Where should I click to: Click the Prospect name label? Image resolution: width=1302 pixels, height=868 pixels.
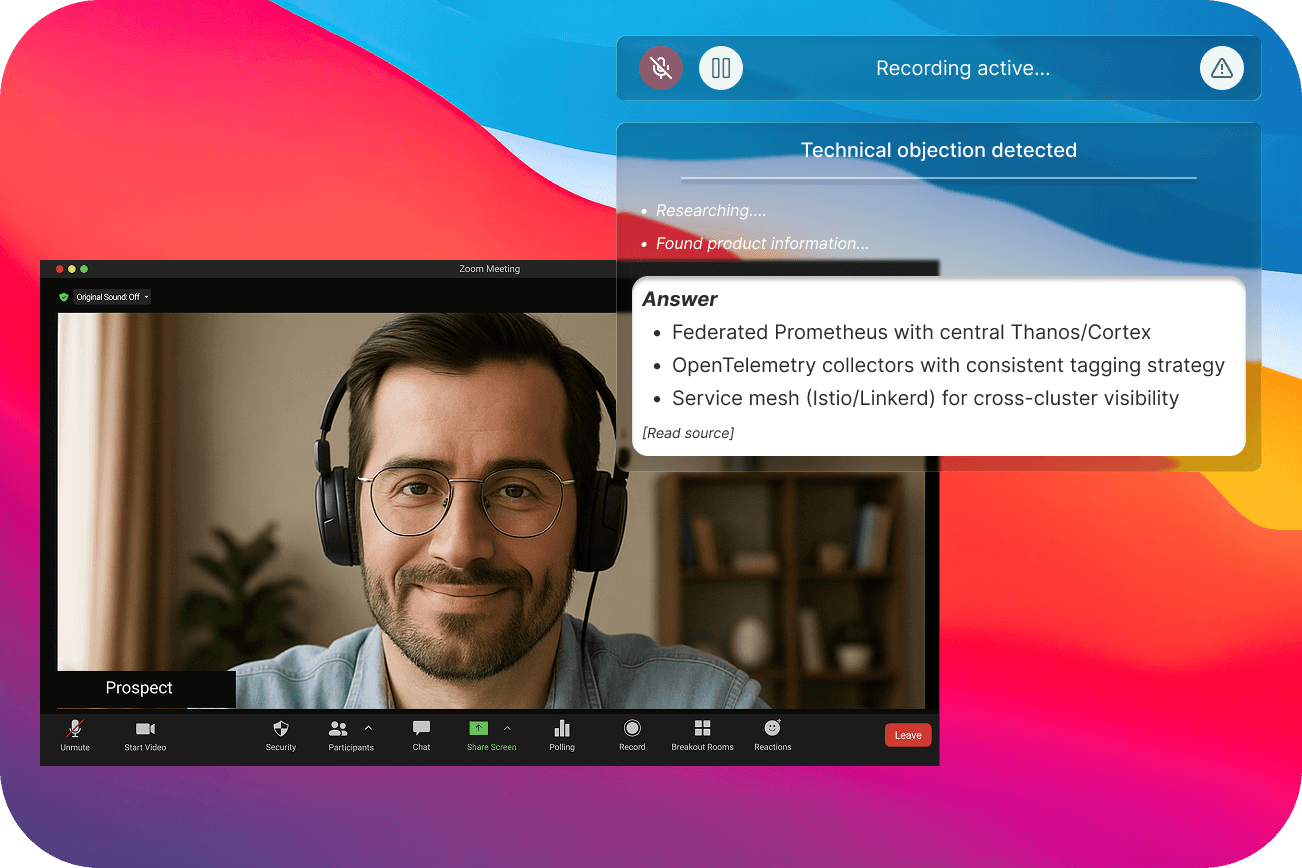139,688
